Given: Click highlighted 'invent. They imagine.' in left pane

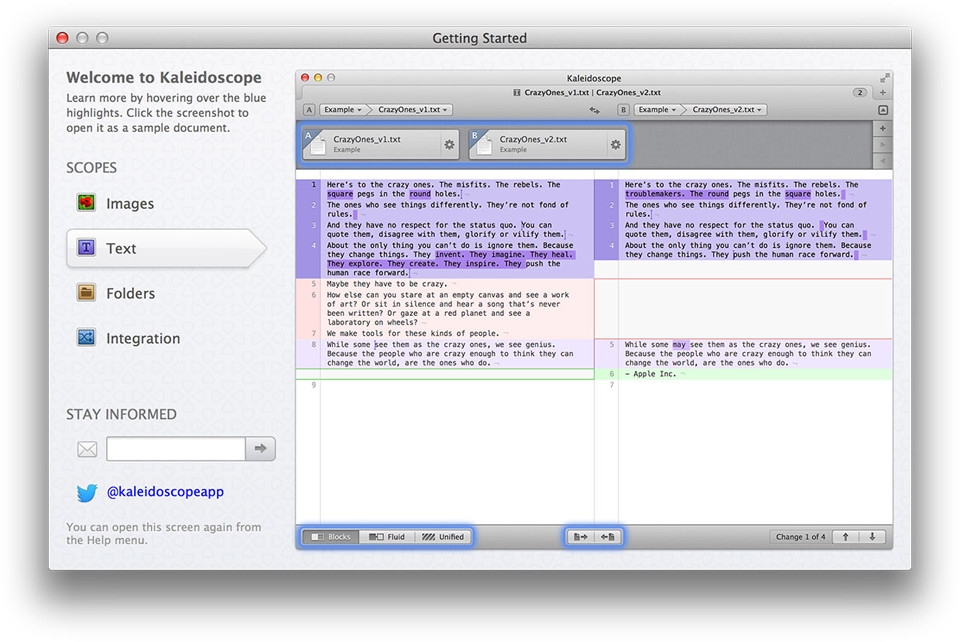Looking at the screenshot, I should pos(480,255).
